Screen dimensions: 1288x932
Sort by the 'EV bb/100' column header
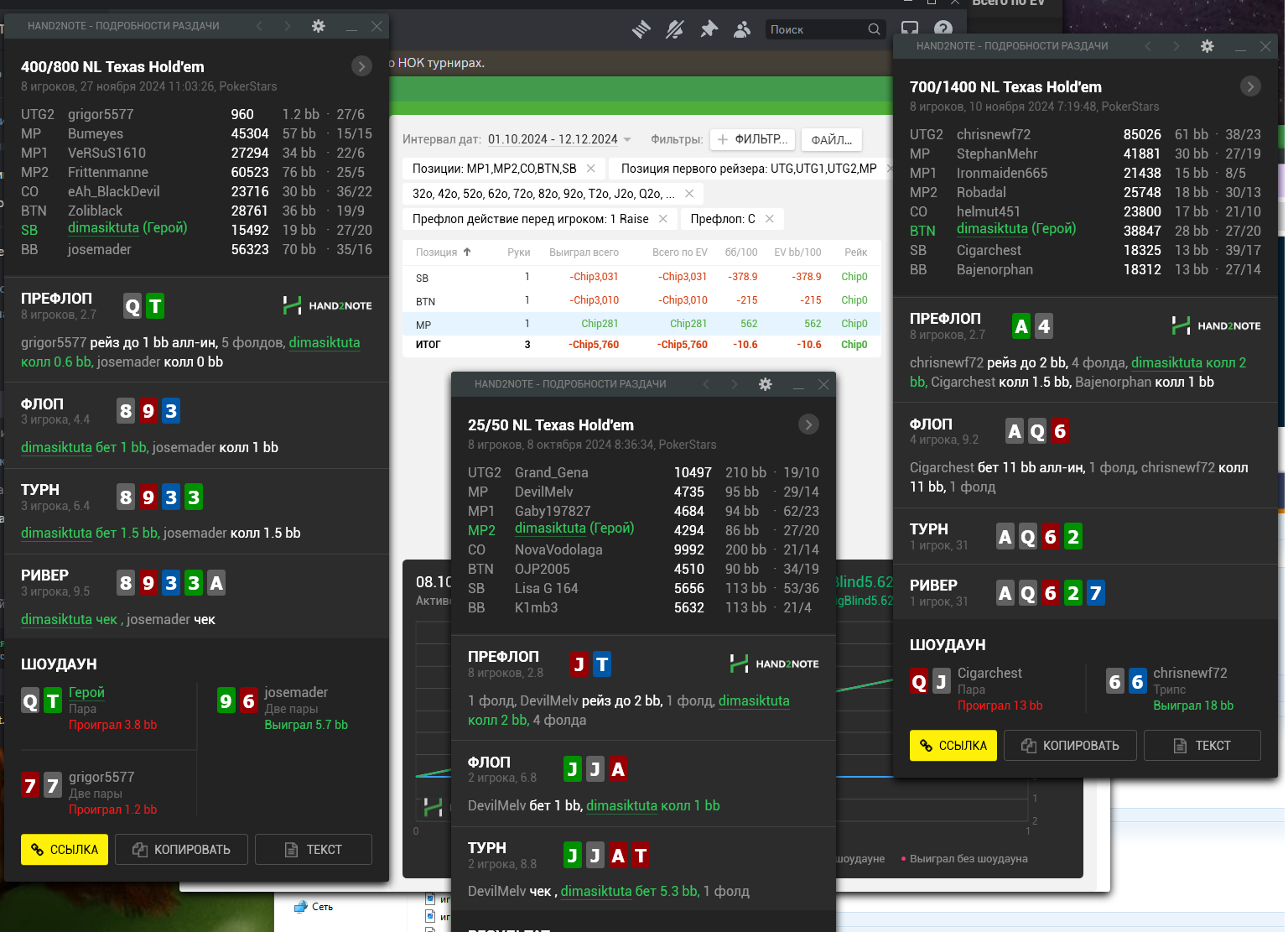point(798,253)
